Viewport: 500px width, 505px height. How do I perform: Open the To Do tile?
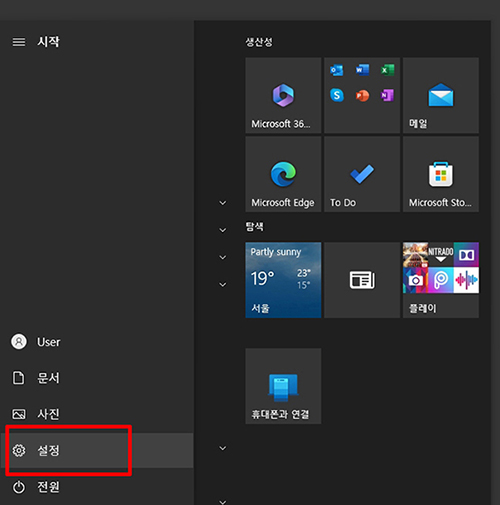(362, 174)
